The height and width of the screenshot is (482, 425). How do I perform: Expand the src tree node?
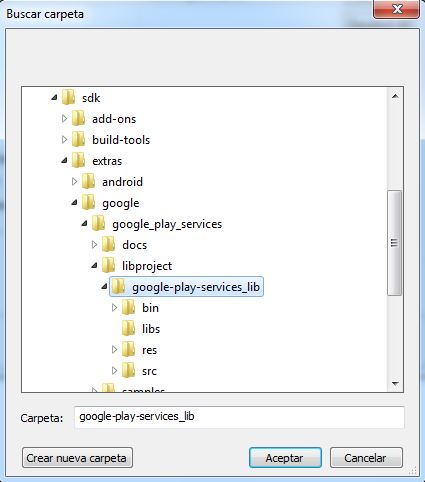(x=114, y=370)
